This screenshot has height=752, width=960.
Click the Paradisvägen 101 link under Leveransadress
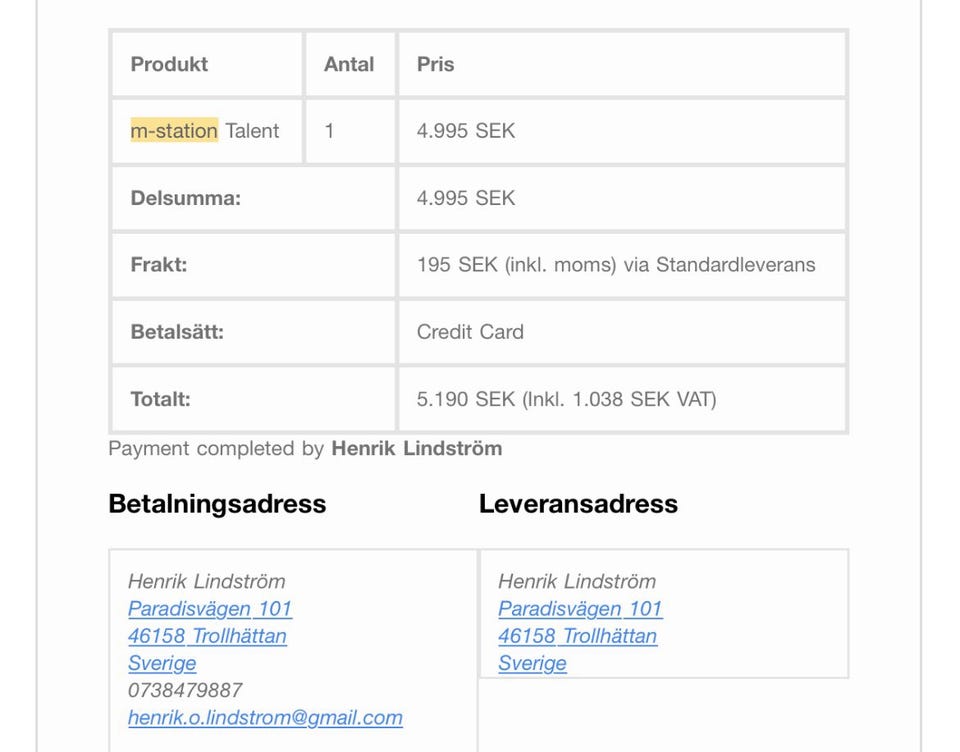(x=580, y=609)
